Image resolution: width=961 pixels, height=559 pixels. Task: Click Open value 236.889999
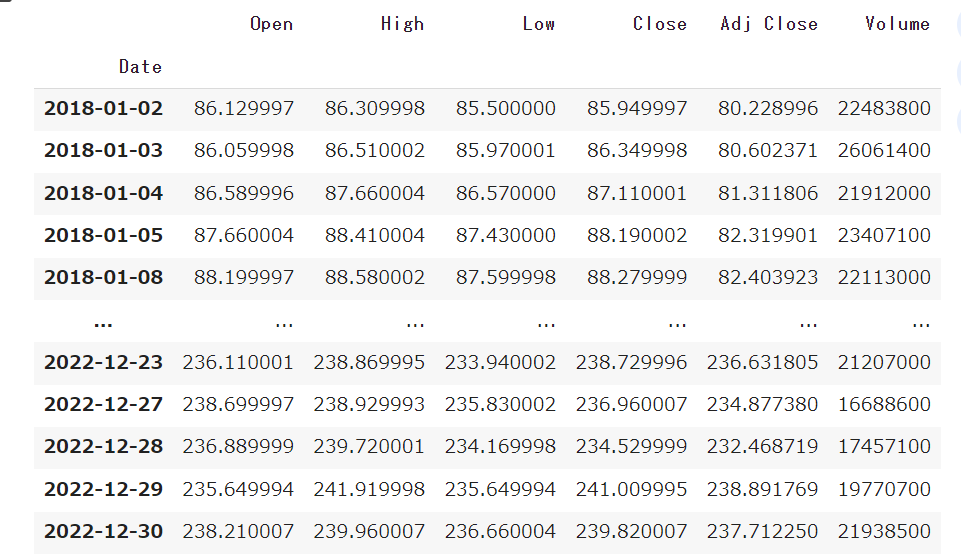click(x=238, y=447)
